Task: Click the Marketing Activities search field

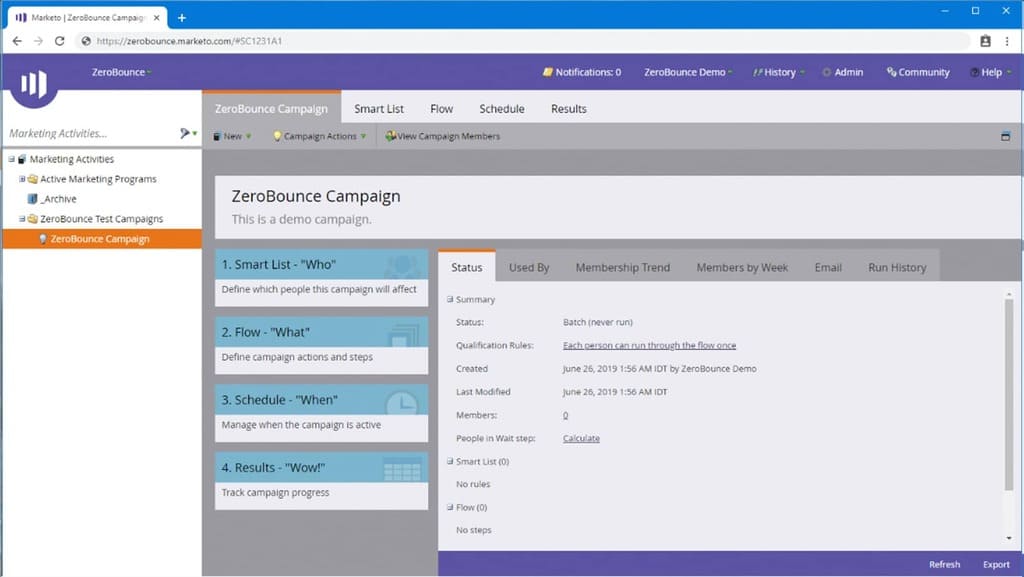Action: [x=91, y=133]
